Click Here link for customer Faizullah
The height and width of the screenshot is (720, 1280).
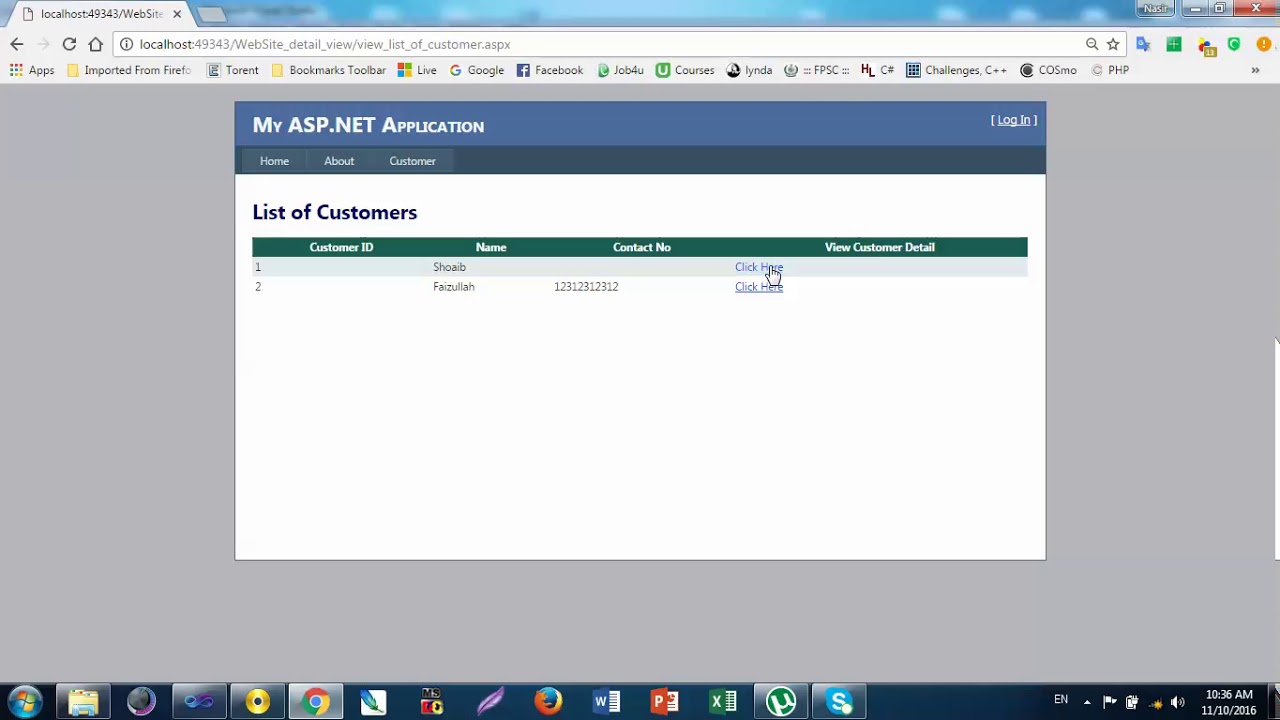tap(759, 287)
